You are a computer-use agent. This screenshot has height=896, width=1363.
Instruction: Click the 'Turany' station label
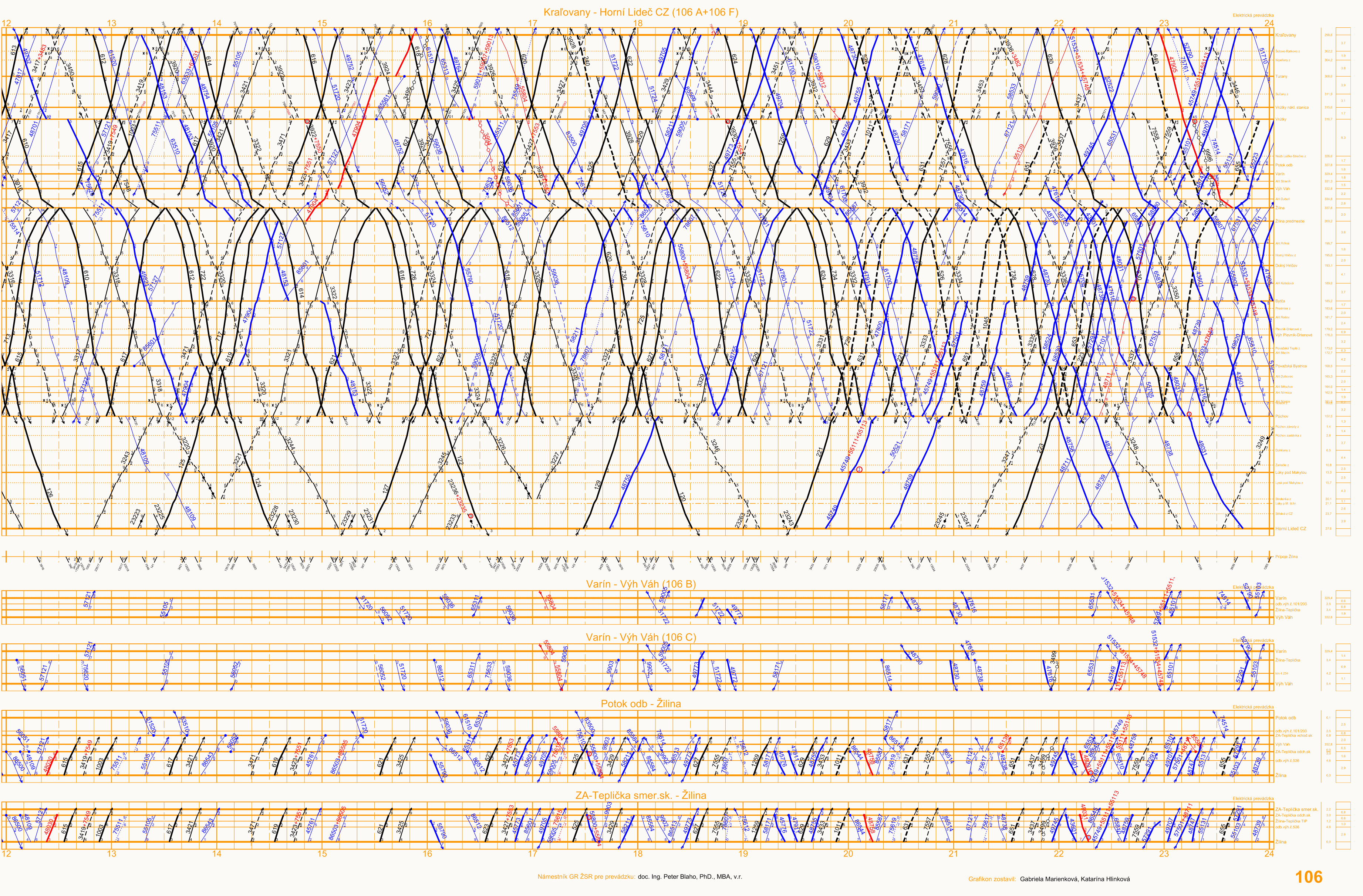[1282, 77]
